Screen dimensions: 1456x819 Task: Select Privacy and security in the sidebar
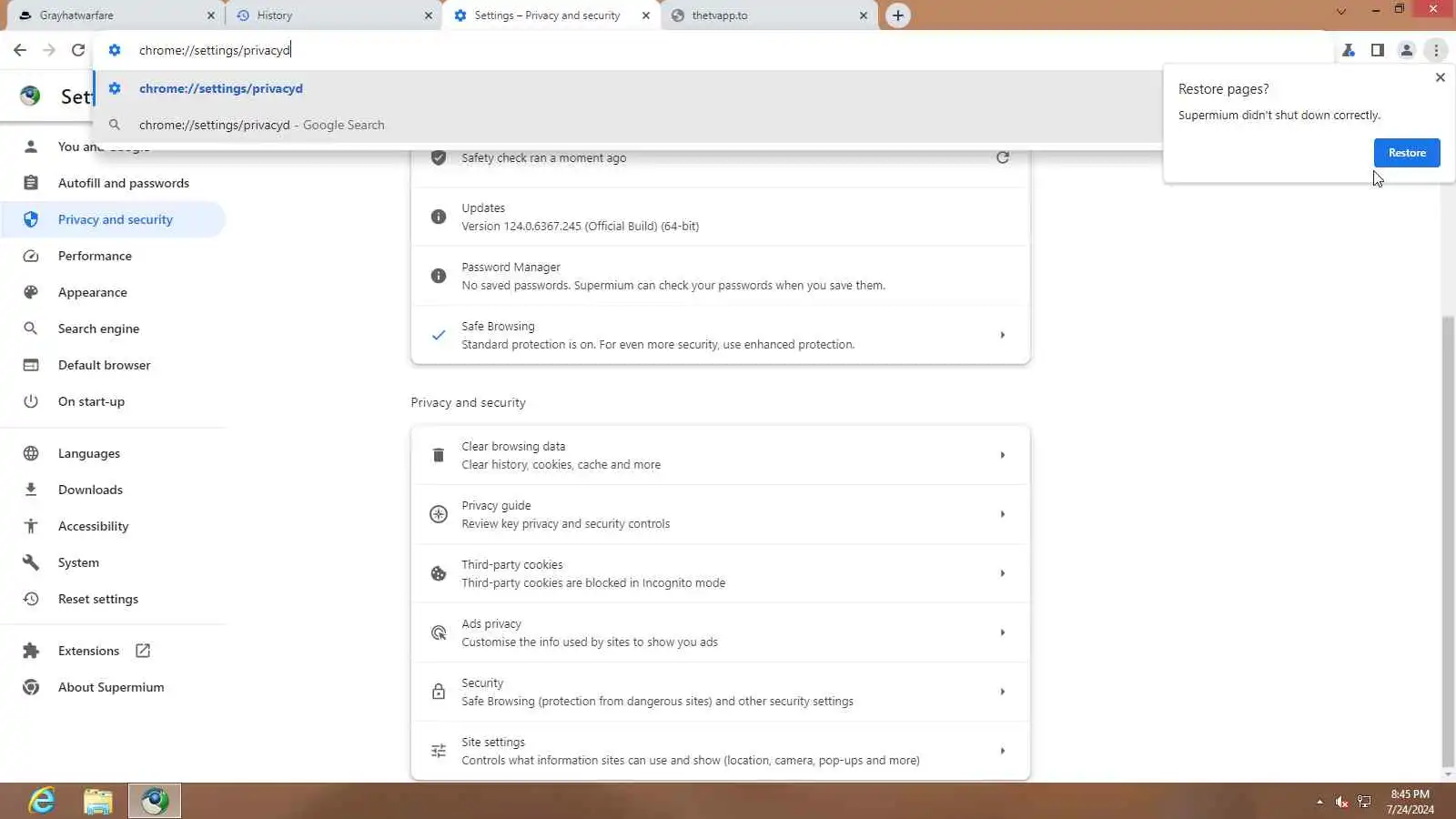[113, 219]
